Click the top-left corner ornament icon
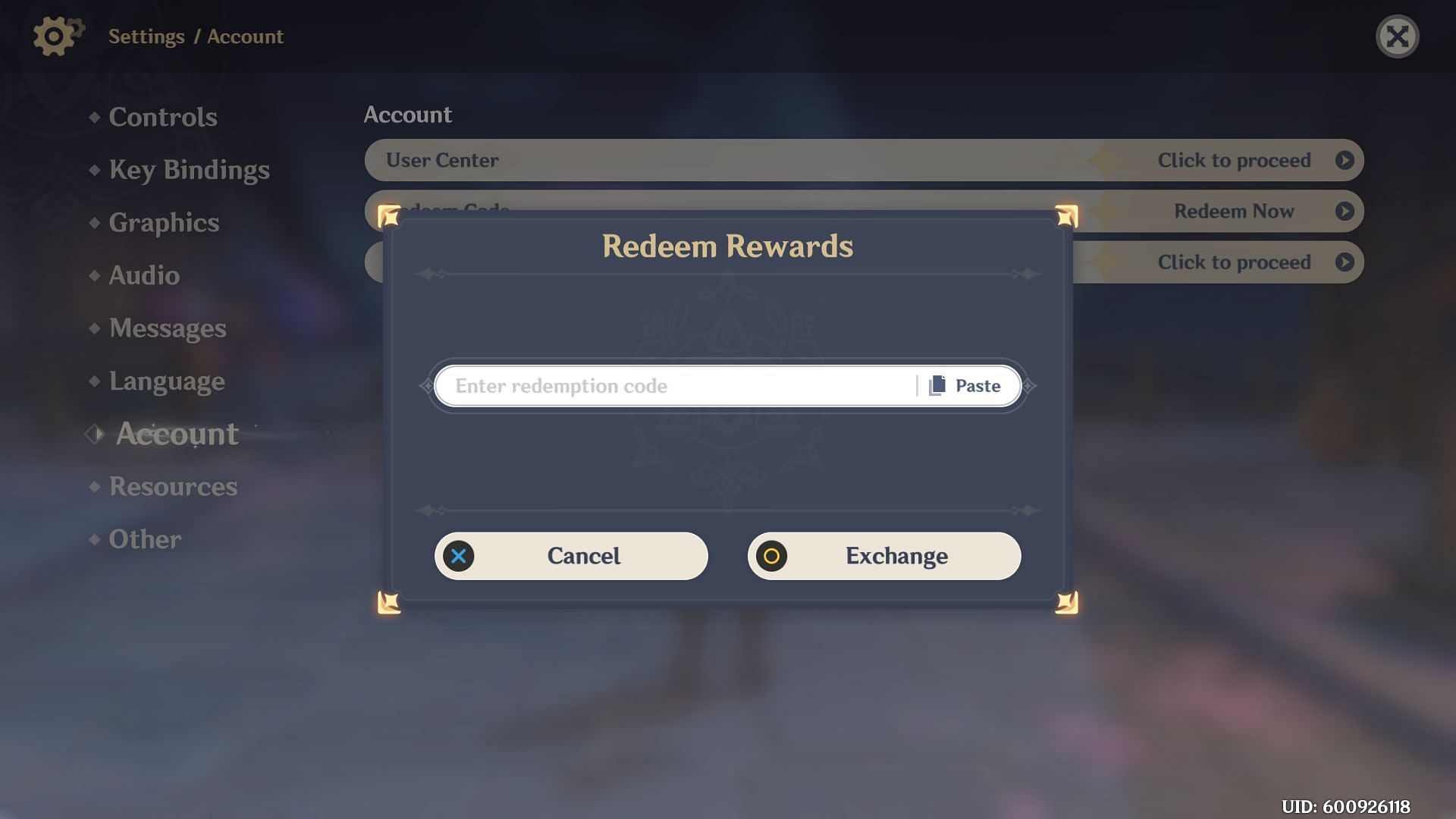This screenshot has width=1456, height=819. (x=389, y=214)
